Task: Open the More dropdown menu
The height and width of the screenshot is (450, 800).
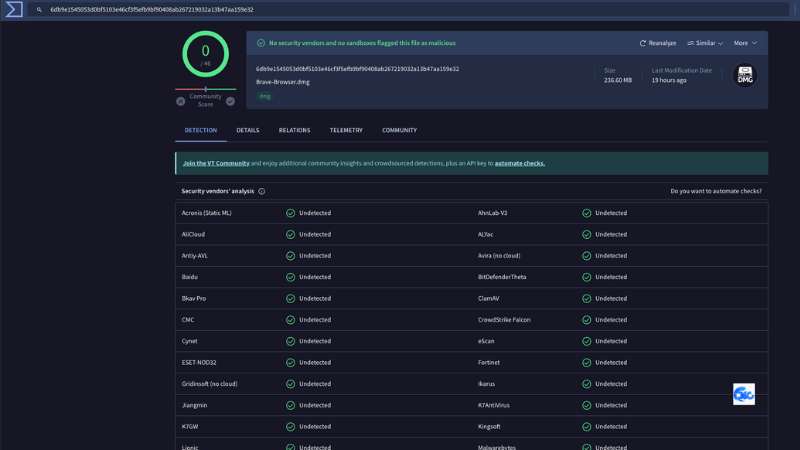Action: tap(745, 43)
